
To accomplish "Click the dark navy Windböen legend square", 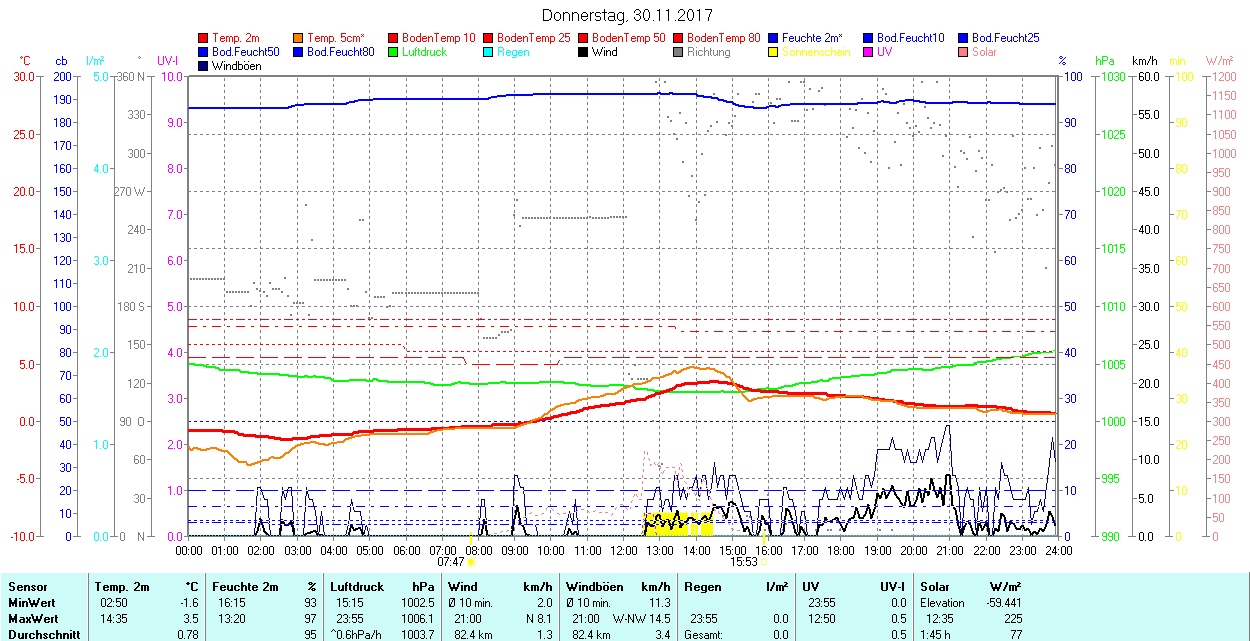I will (x=204, y=66).
